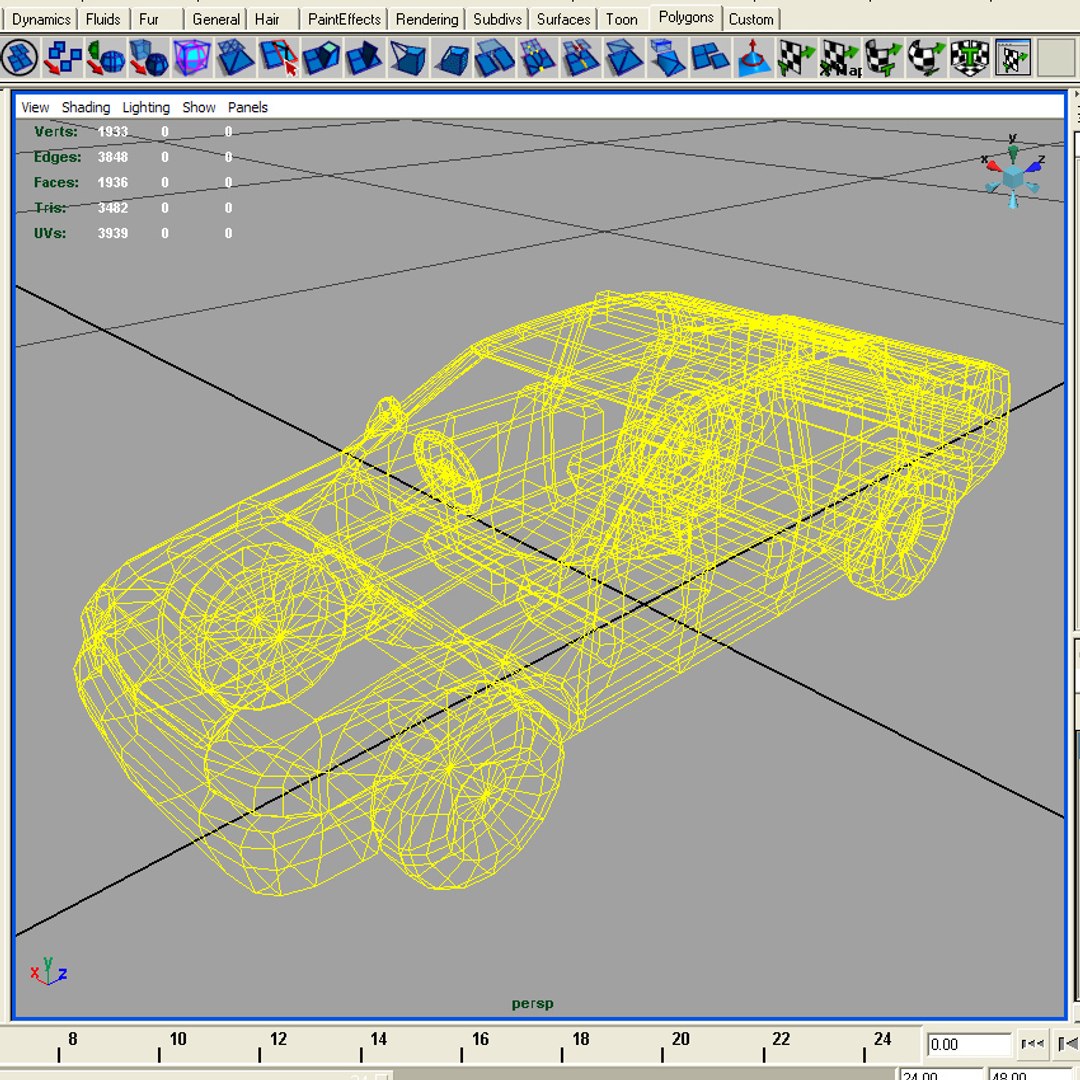
Task: Click the cube-to-point wedge shelf icon
Action: pyautogui.click(x=408, y=58)
